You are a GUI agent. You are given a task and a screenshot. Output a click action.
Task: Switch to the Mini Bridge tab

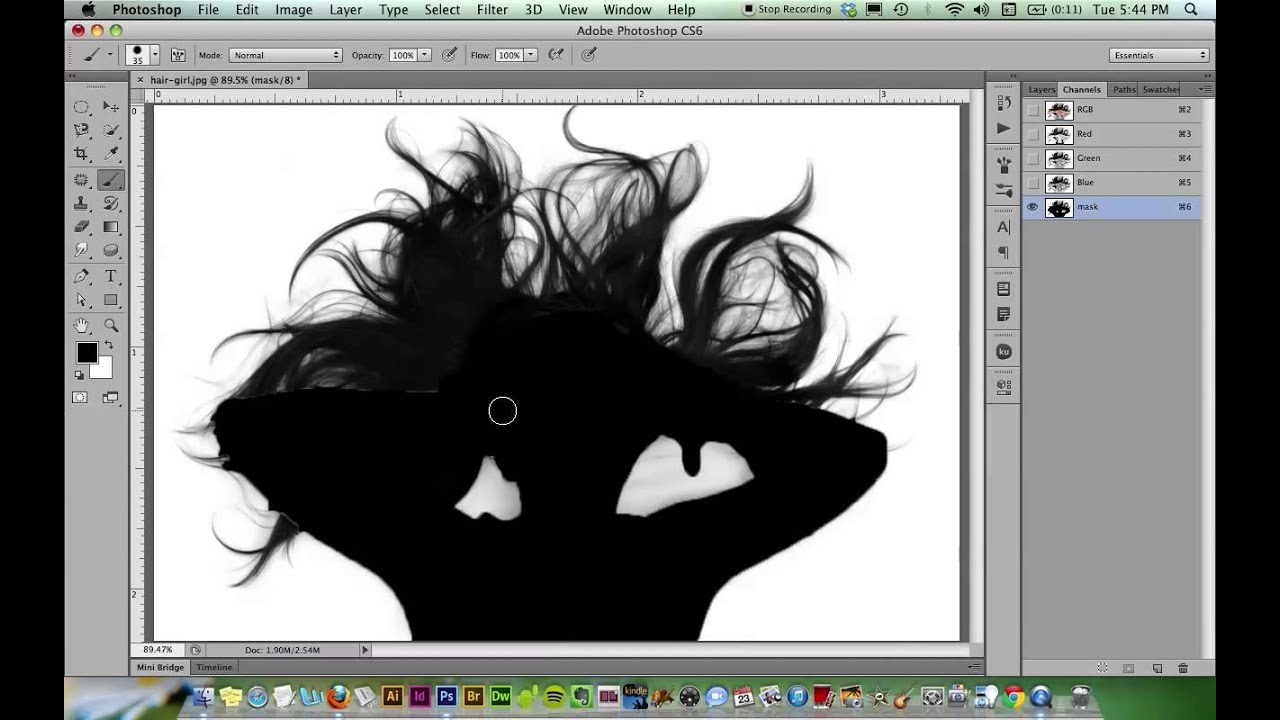158,667
